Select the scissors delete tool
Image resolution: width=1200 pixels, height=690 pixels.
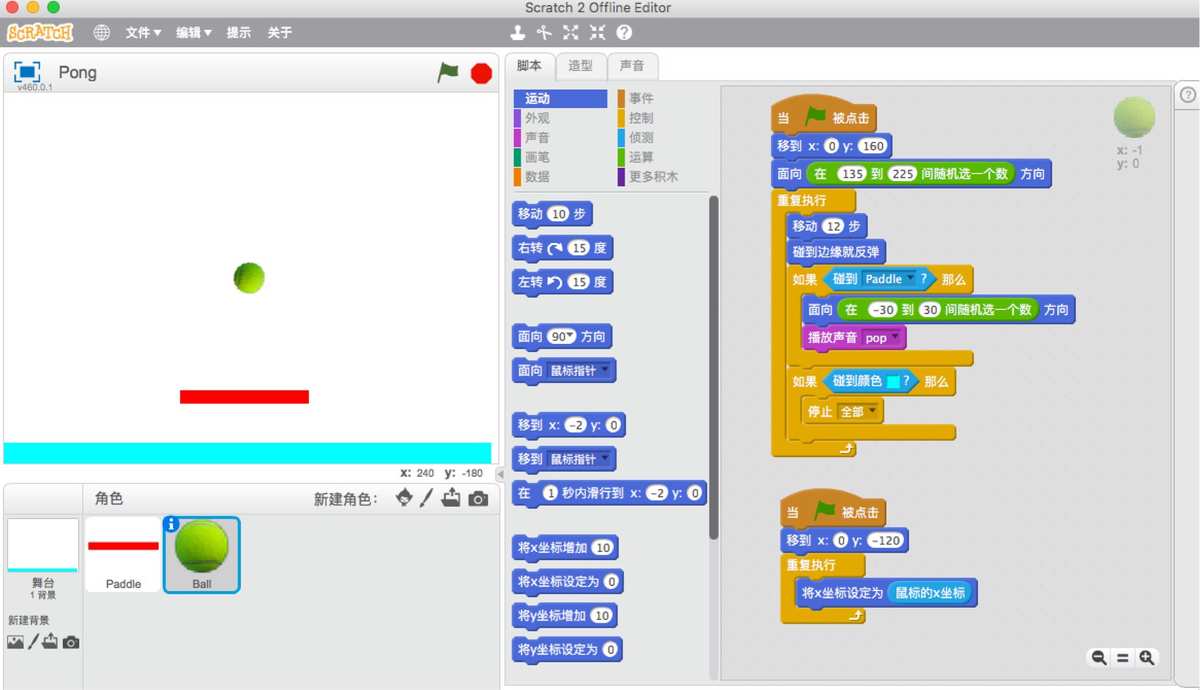[544, 33]
